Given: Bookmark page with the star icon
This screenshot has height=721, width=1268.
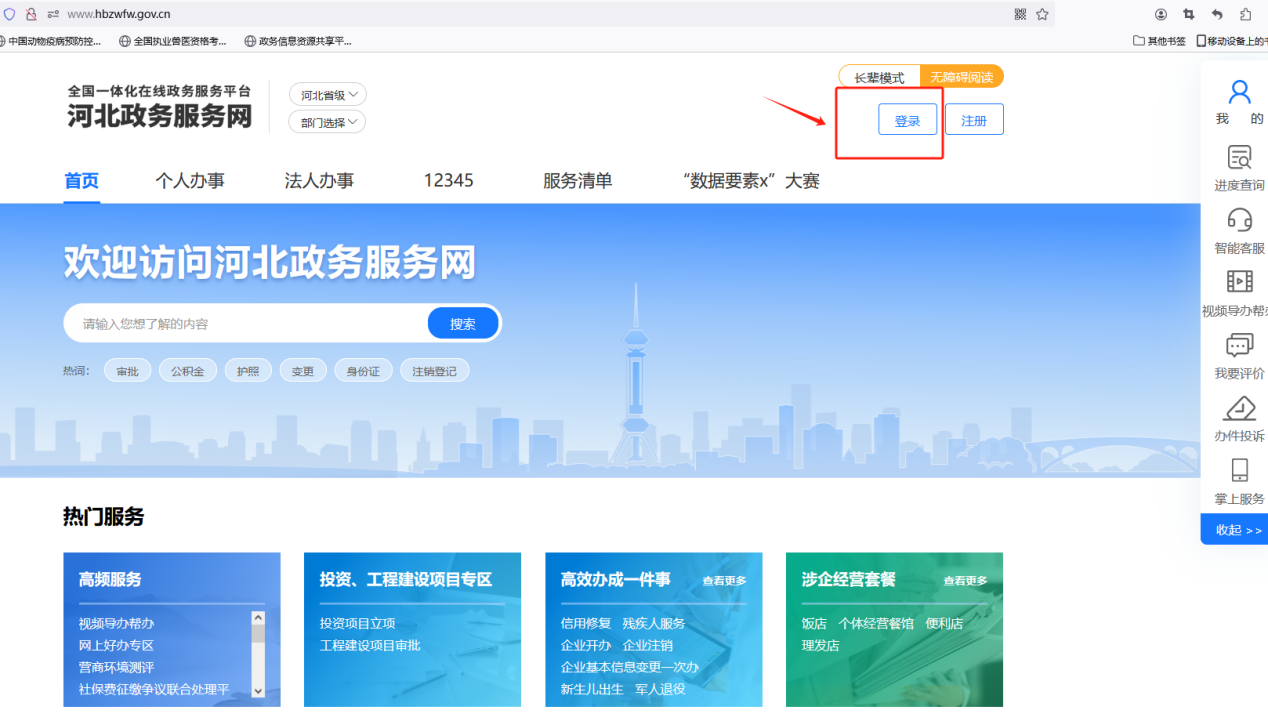Looking at the screenshot, I should click(1042, 14).
